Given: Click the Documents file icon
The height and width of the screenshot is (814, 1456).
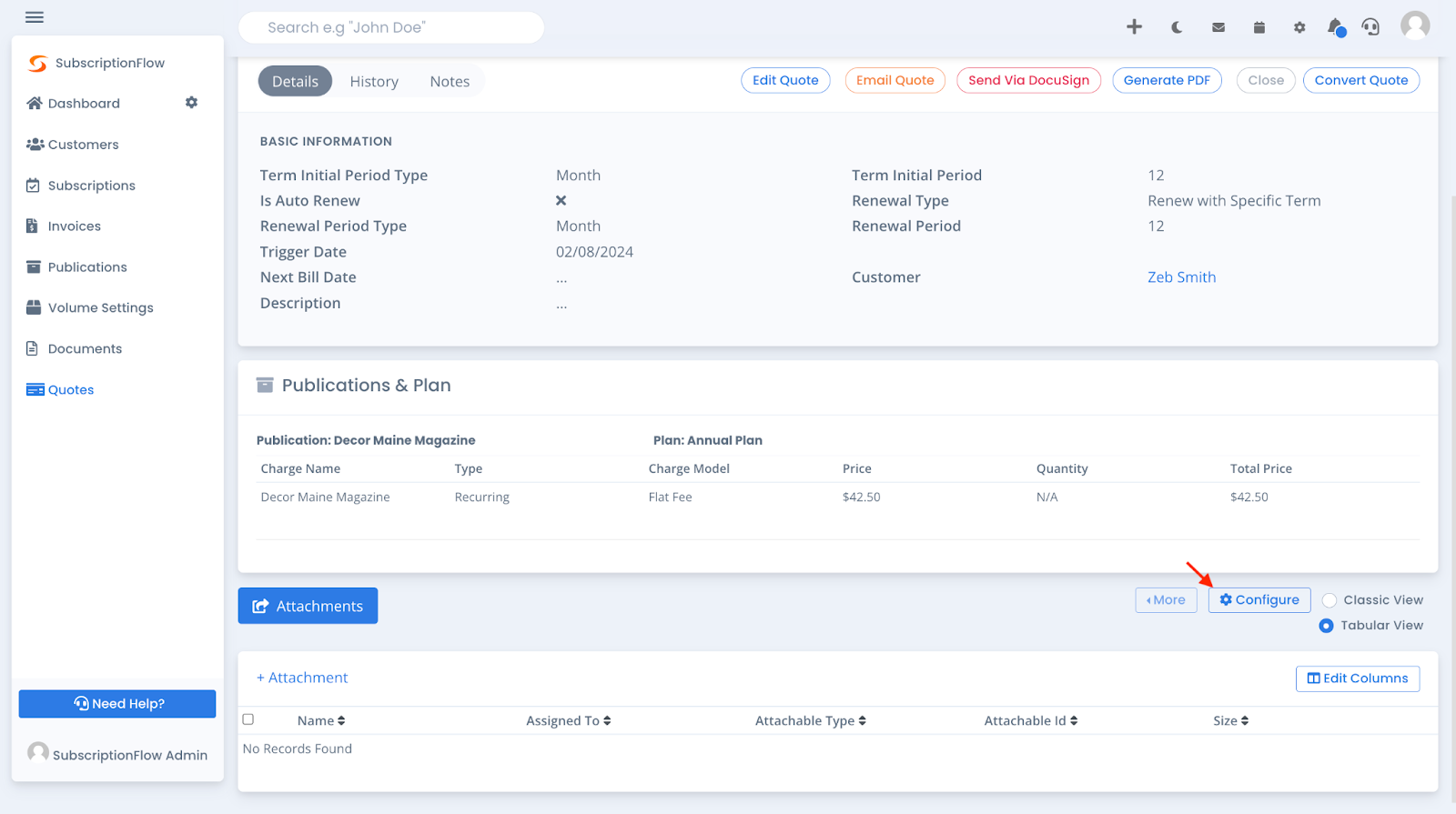Looking at the screenshot, I should point(32,348).
